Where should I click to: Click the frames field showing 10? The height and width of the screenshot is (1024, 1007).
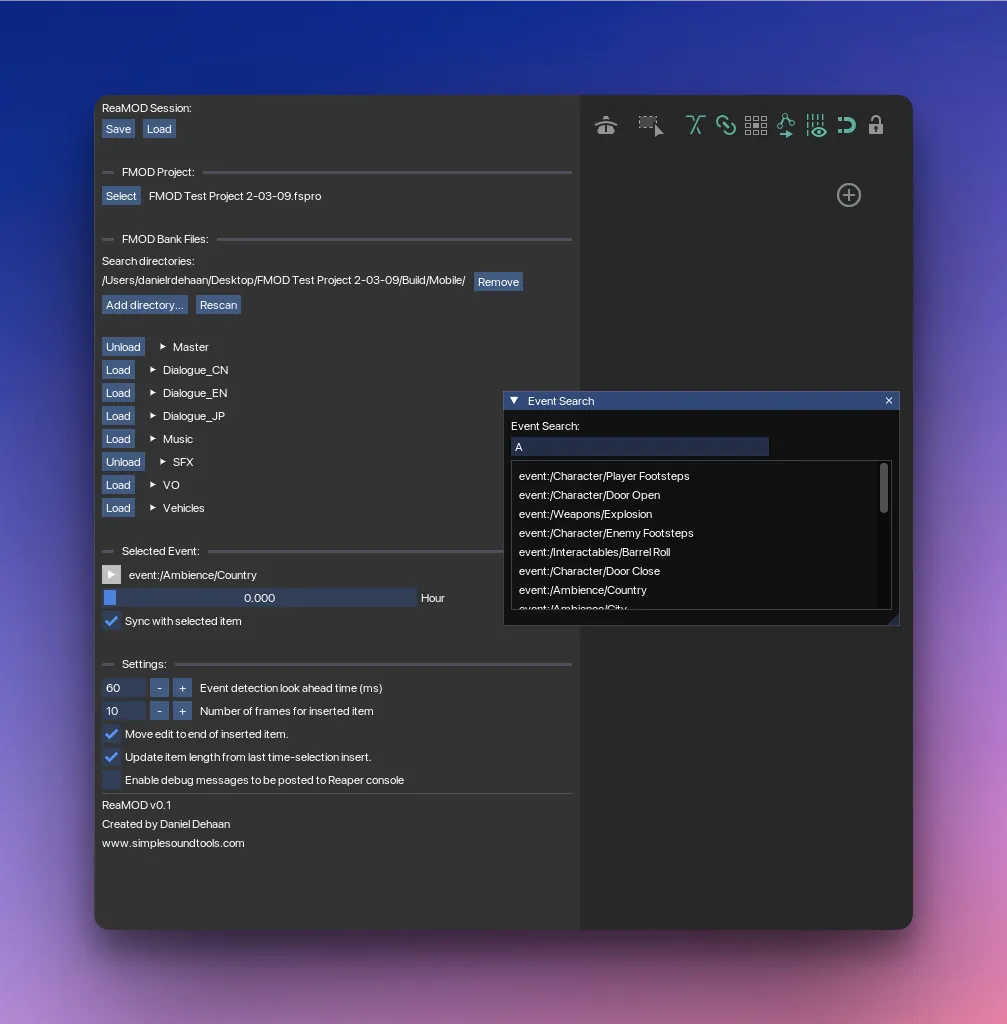(124, 711)
